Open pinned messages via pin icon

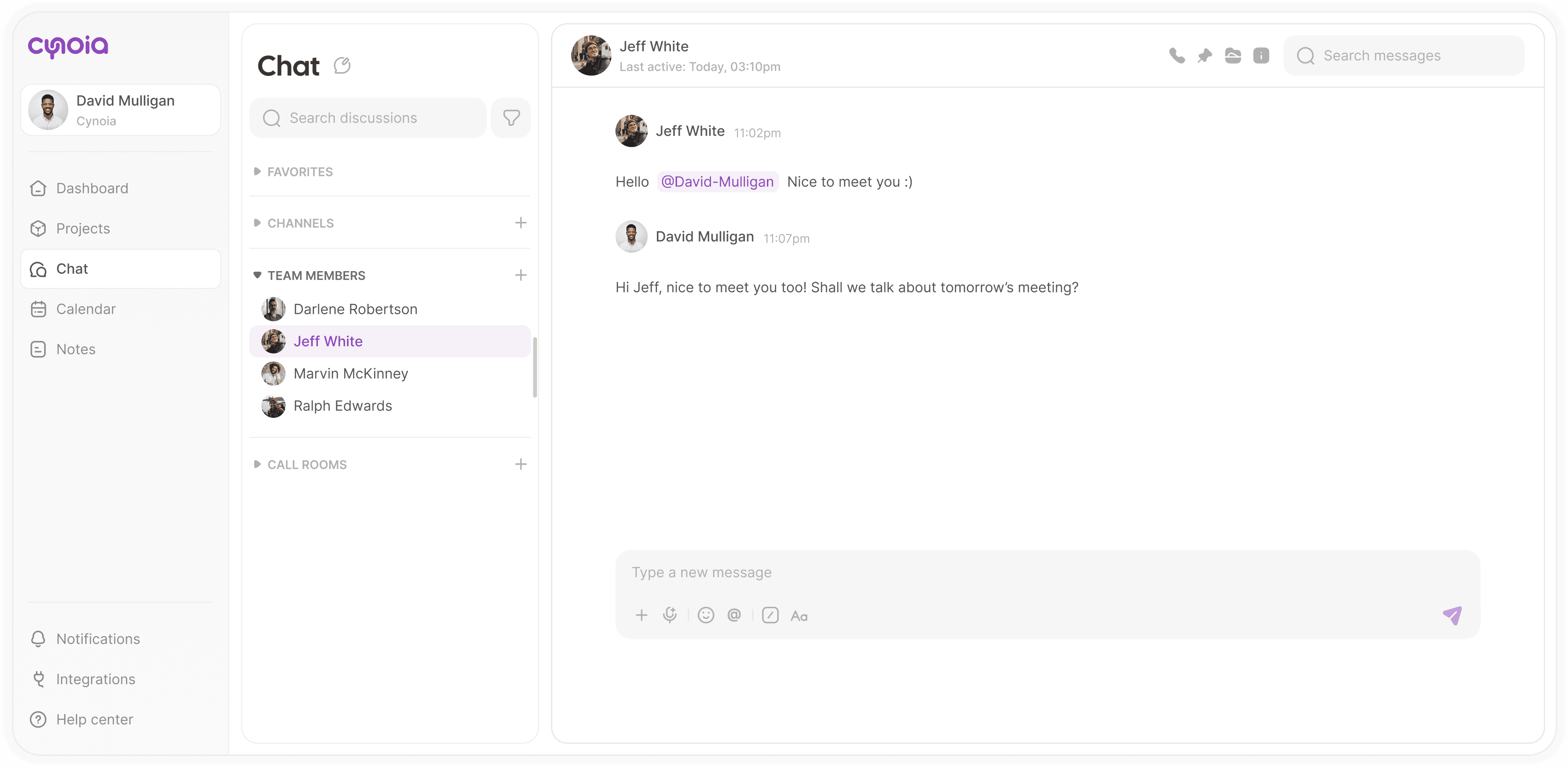[1205, 55]
